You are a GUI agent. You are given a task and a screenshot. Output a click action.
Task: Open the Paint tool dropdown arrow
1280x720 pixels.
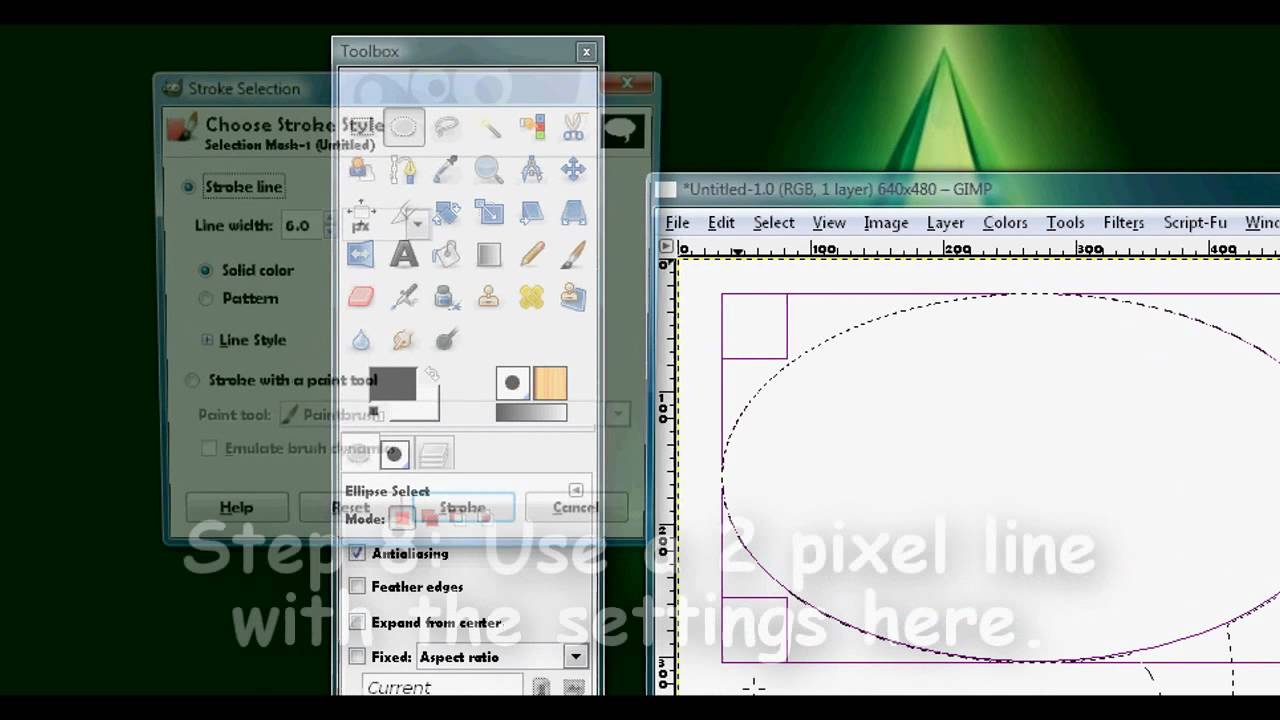tap(619, 414)
